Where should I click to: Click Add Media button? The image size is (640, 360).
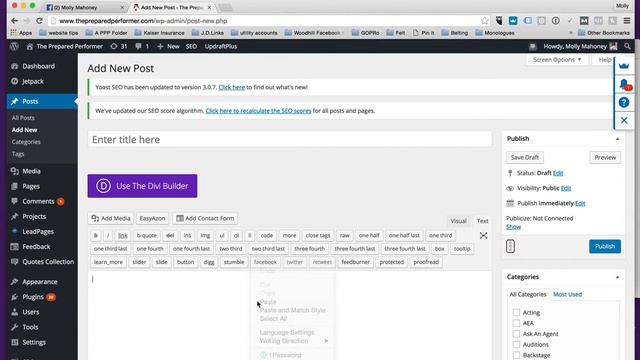tap(111, 218)
